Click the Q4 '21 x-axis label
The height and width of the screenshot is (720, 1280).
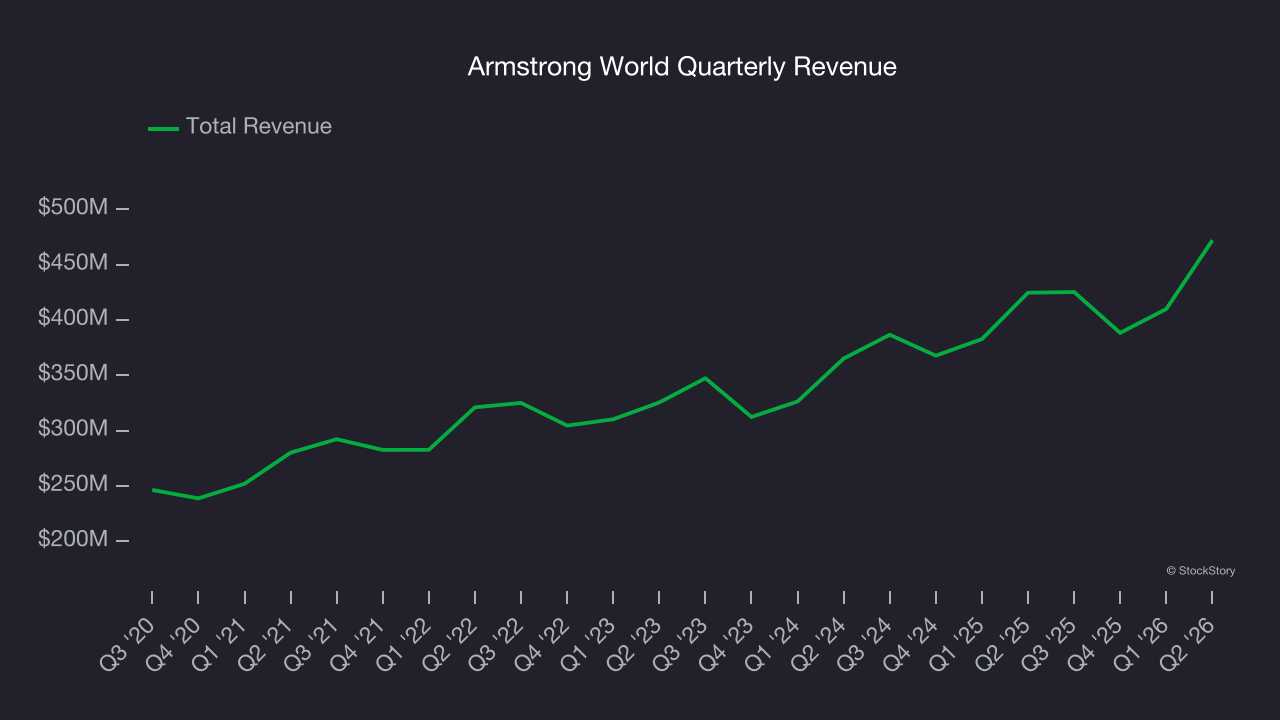pos(358,644)
